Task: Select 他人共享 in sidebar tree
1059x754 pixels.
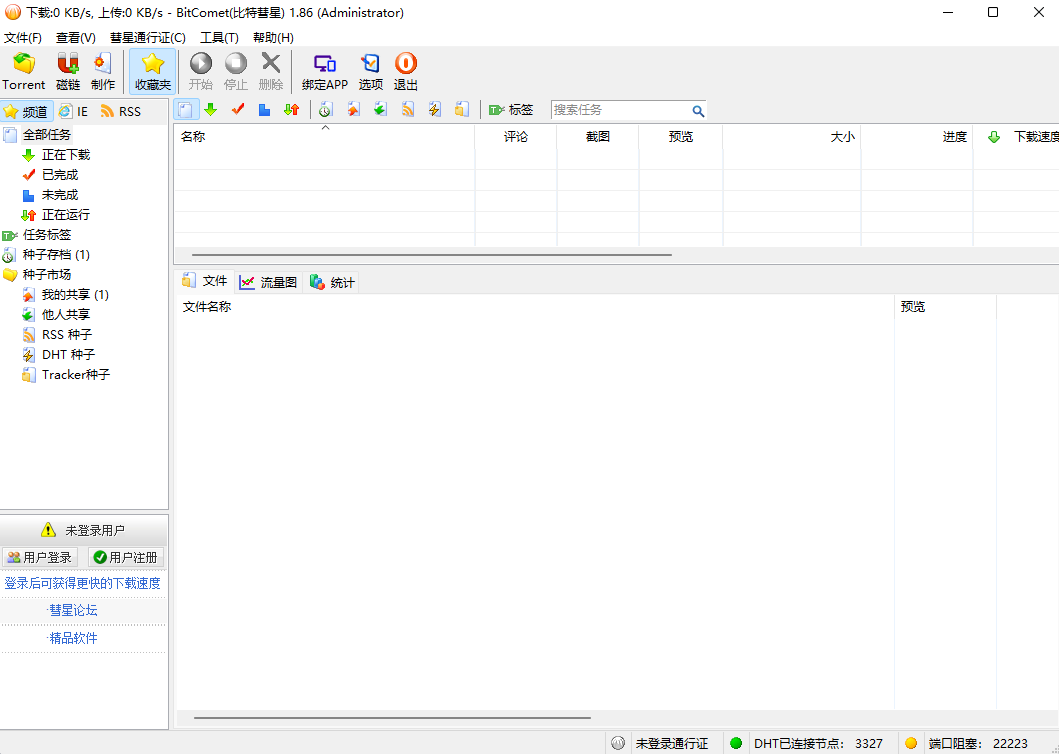Action: click(x=66, y=314)
